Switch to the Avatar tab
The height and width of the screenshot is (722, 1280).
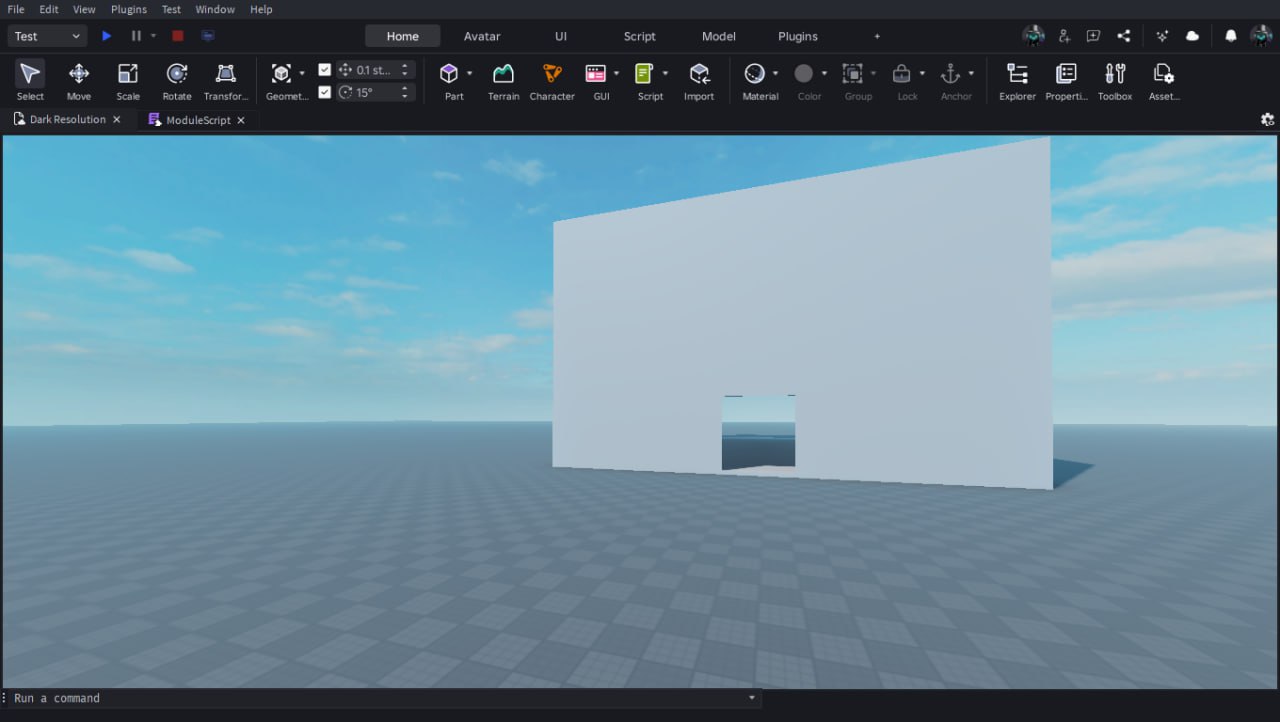tap(482, 36)
